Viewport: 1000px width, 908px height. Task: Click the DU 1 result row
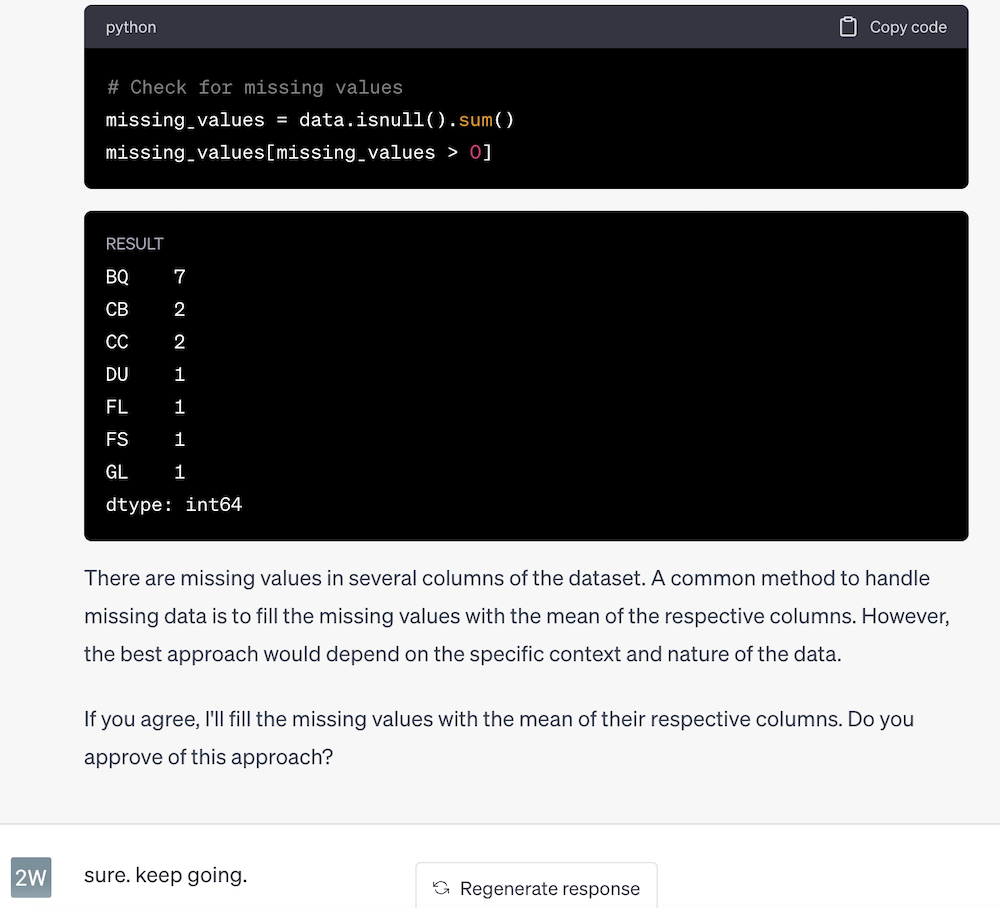[145, 374]
